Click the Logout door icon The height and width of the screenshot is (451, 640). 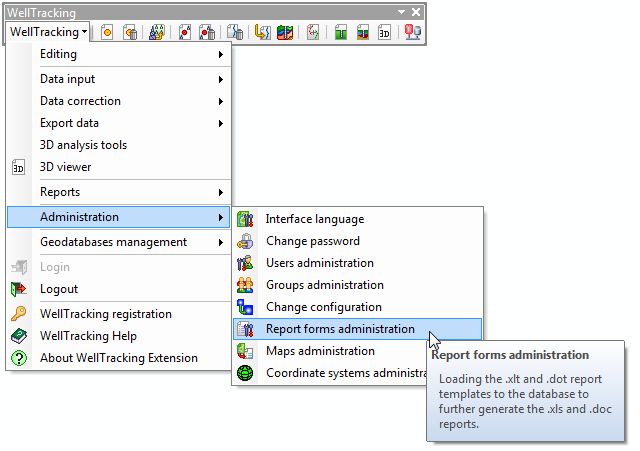[x=18, y=289]
